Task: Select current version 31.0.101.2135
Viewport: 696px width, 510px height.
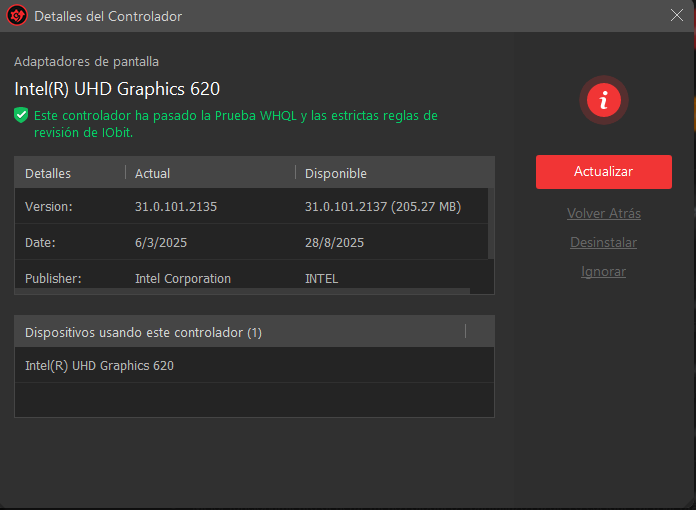Action: coord(176,206)
